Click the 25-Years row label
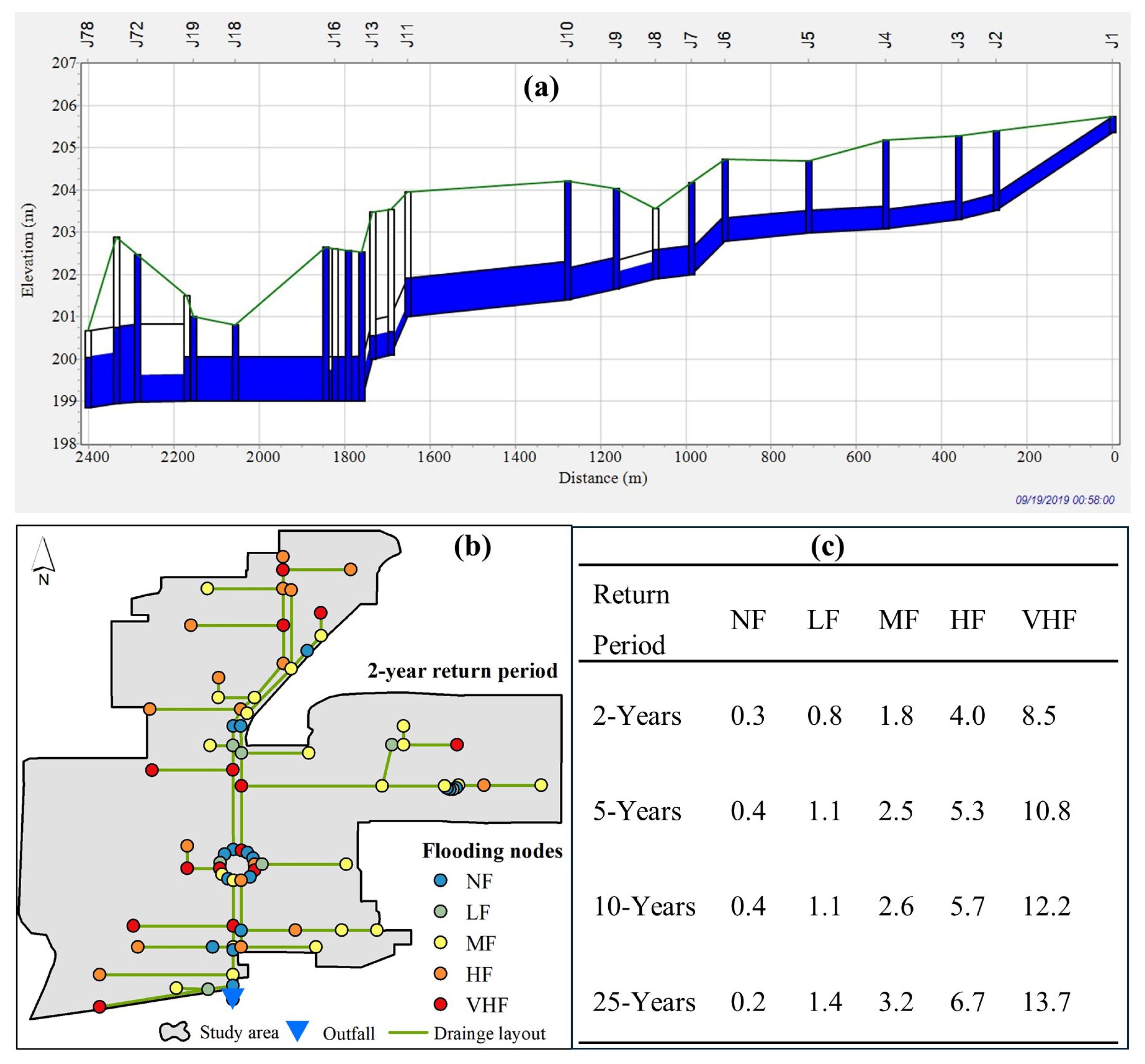Viewport: 1145px width, 1064px height. coord(644,1002)
